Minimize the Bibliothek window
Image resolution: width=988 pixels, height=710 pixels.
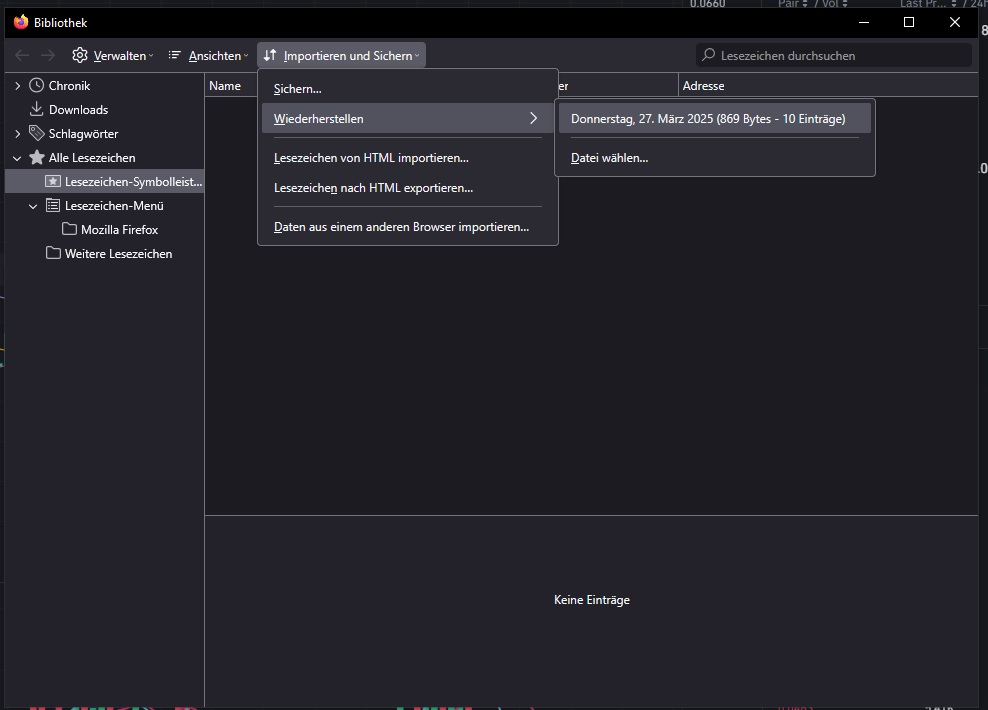point(864,22)
